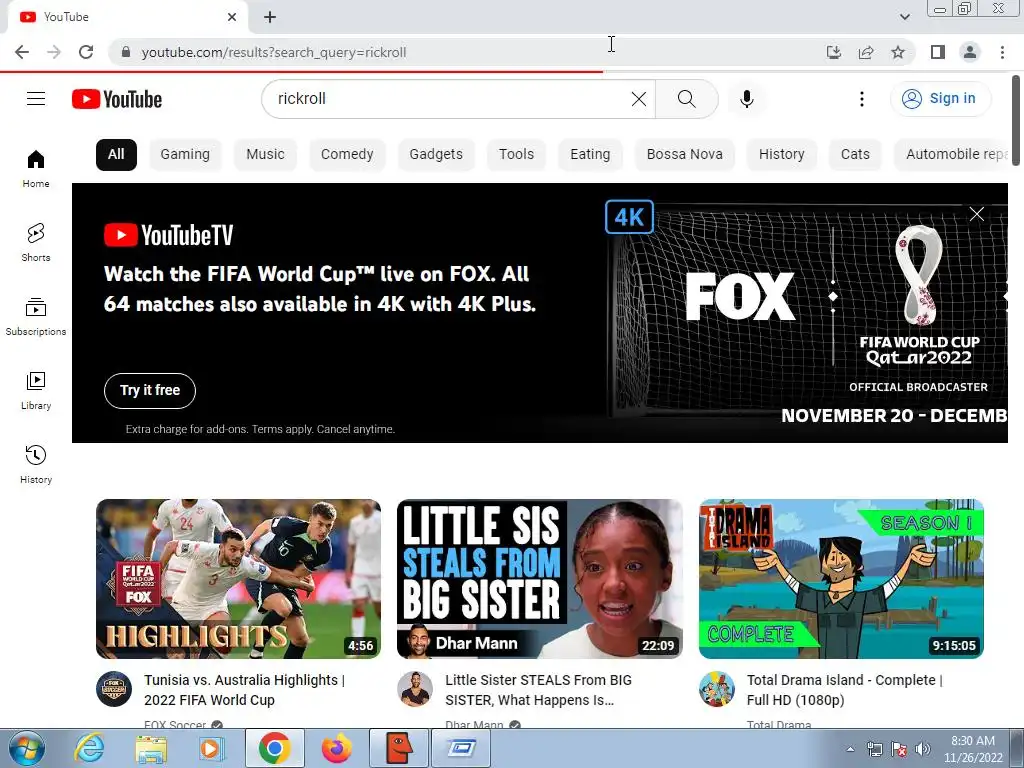
Task: Click the taskbar clock
Action: coord(973,749)
